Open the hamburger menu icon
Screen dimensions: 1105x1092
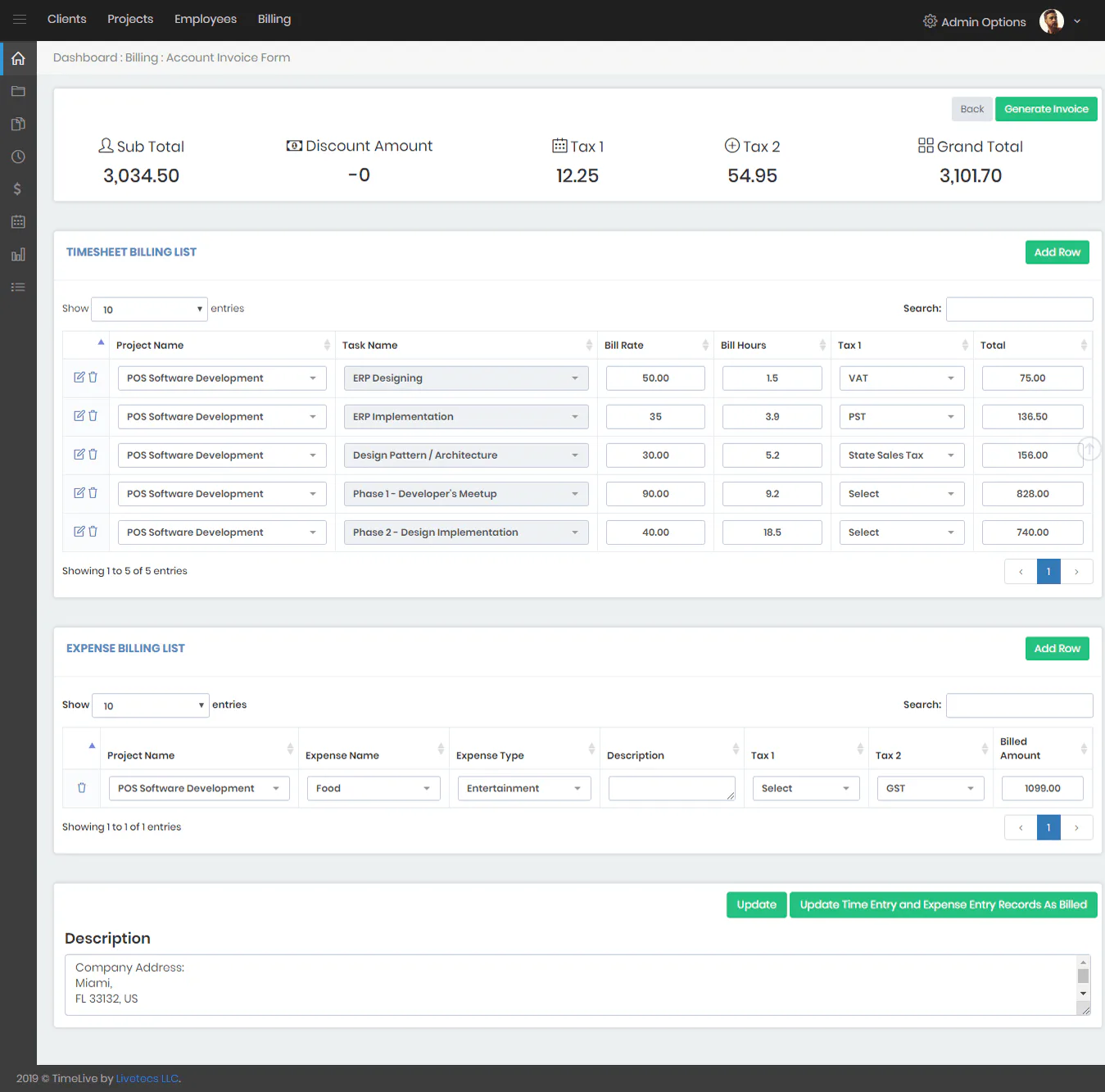tap(20, 20)
